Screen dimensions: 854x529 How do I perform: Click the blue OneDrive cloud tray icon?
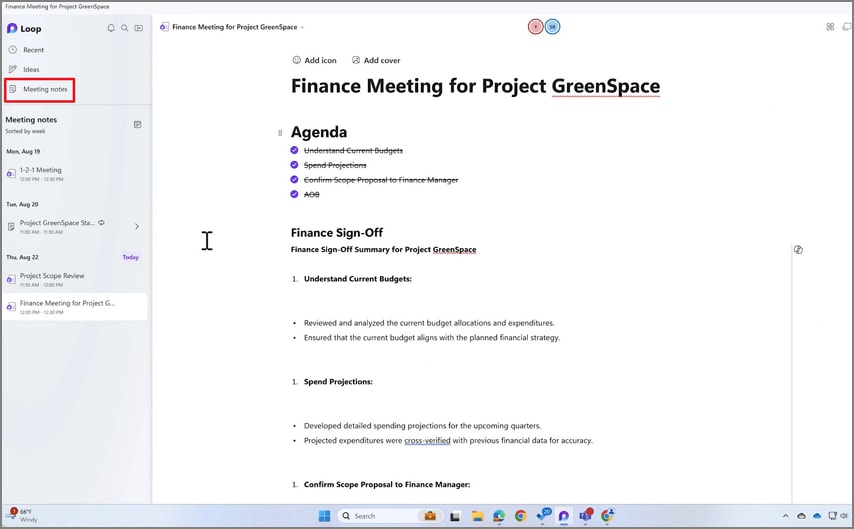(817, 516)
